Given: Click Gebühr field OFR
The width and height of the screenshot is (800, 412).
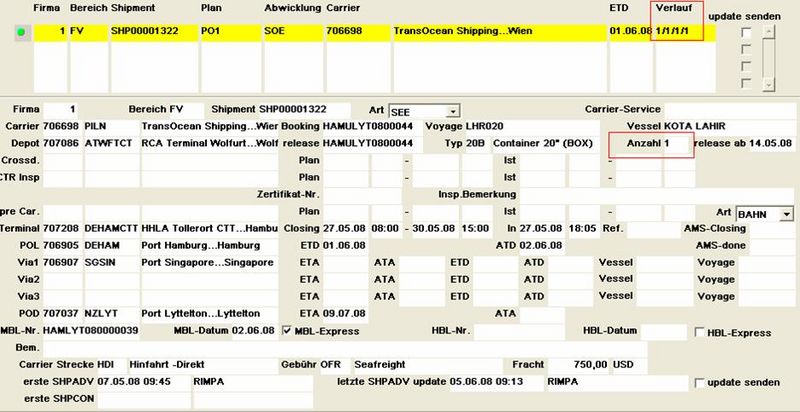Looking at the screenshot, I should coord(336,365).
